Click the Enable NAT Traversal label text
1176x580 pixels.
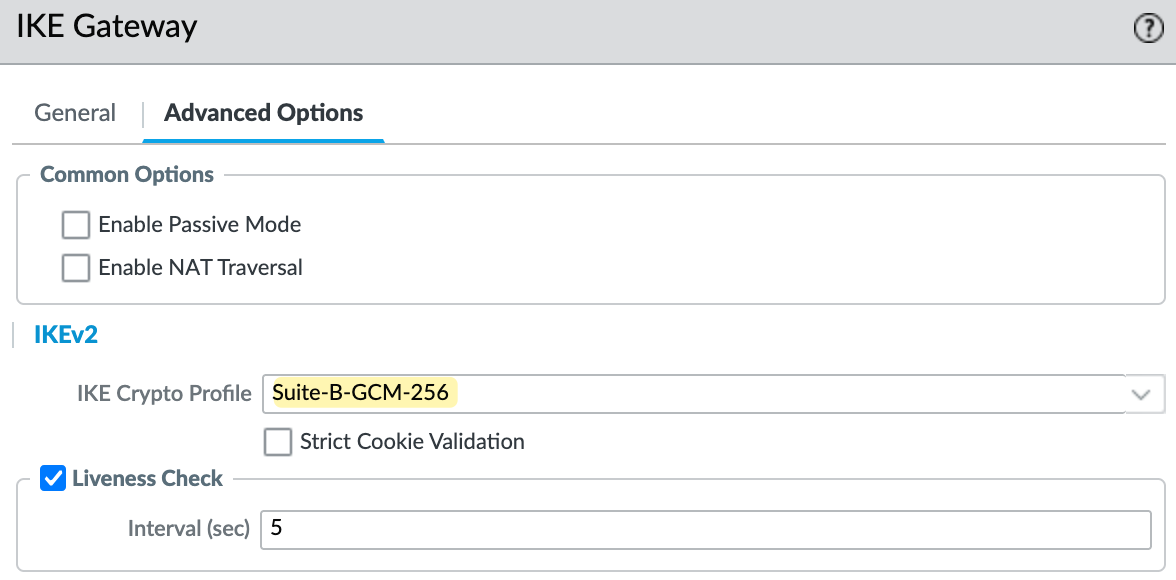point(201,268)
